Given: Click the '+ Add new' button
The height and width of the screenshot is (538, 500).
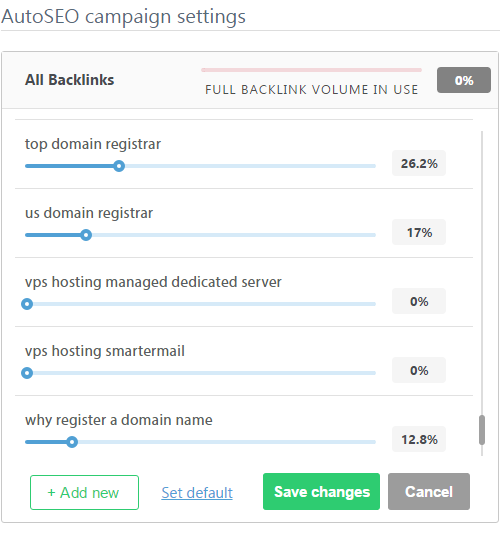Looking at the screenshot, I should 84,492.
